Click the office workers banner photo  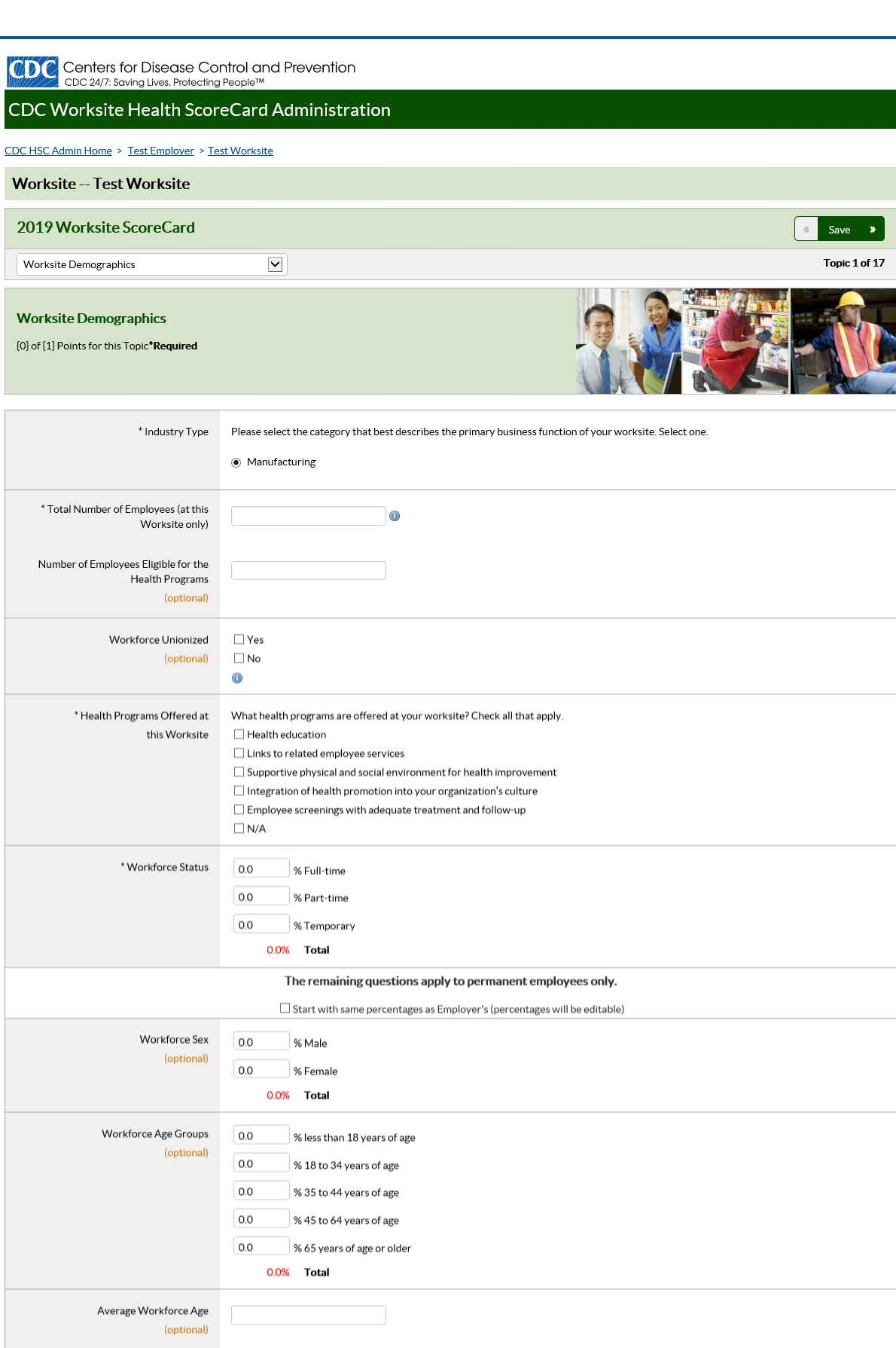coord(629,341)
